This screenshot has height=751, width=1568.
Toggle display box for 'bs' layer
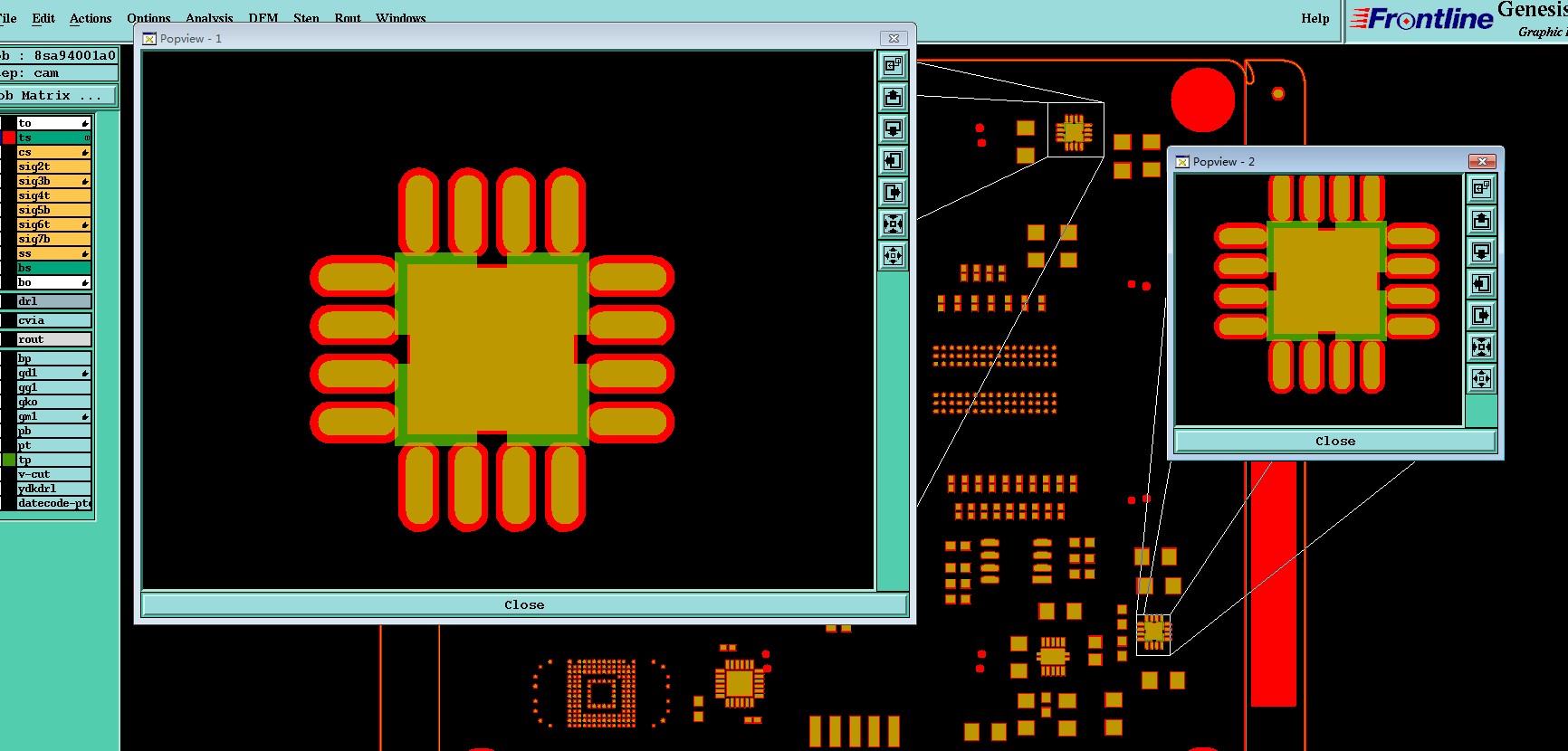point(9,268)
